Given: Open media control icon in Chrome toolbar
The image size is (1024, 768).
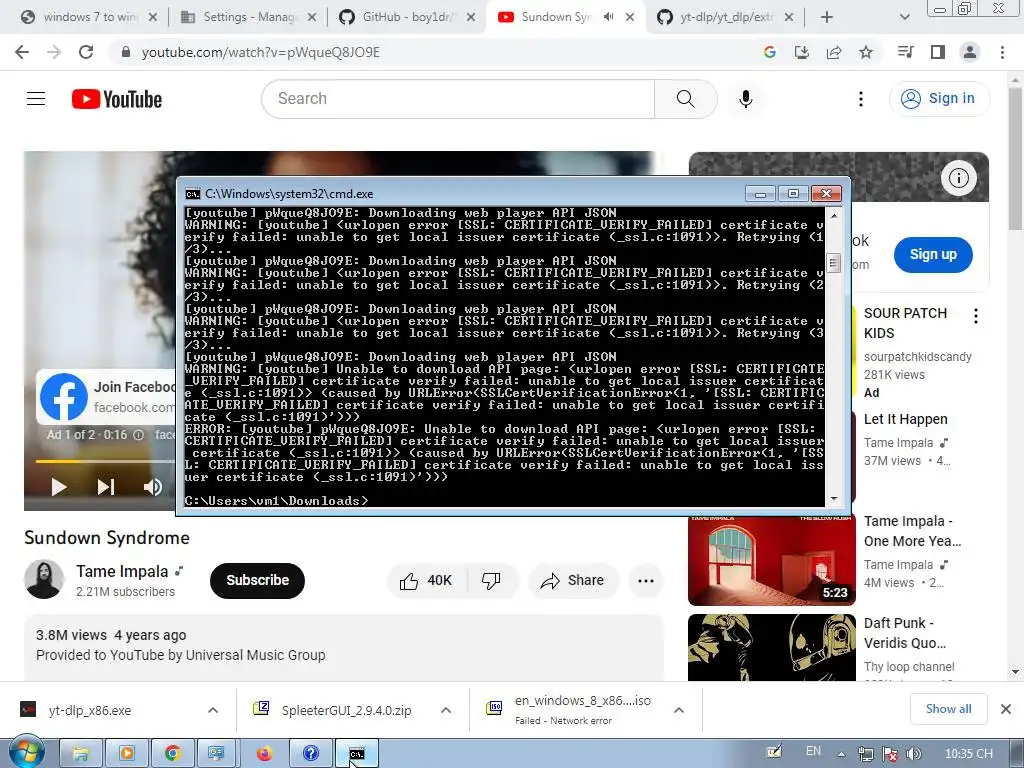Looking at the screenshot, I should [905, 52].
